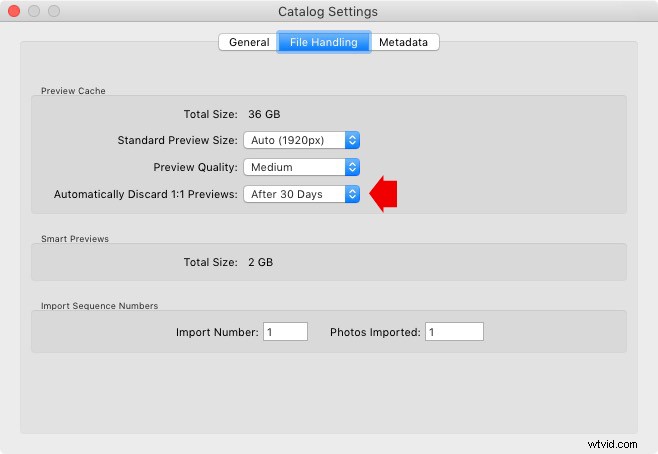Click the Import Sequence Numbers heading
Viewport: 658px width, 454px height.
(99, 306)
